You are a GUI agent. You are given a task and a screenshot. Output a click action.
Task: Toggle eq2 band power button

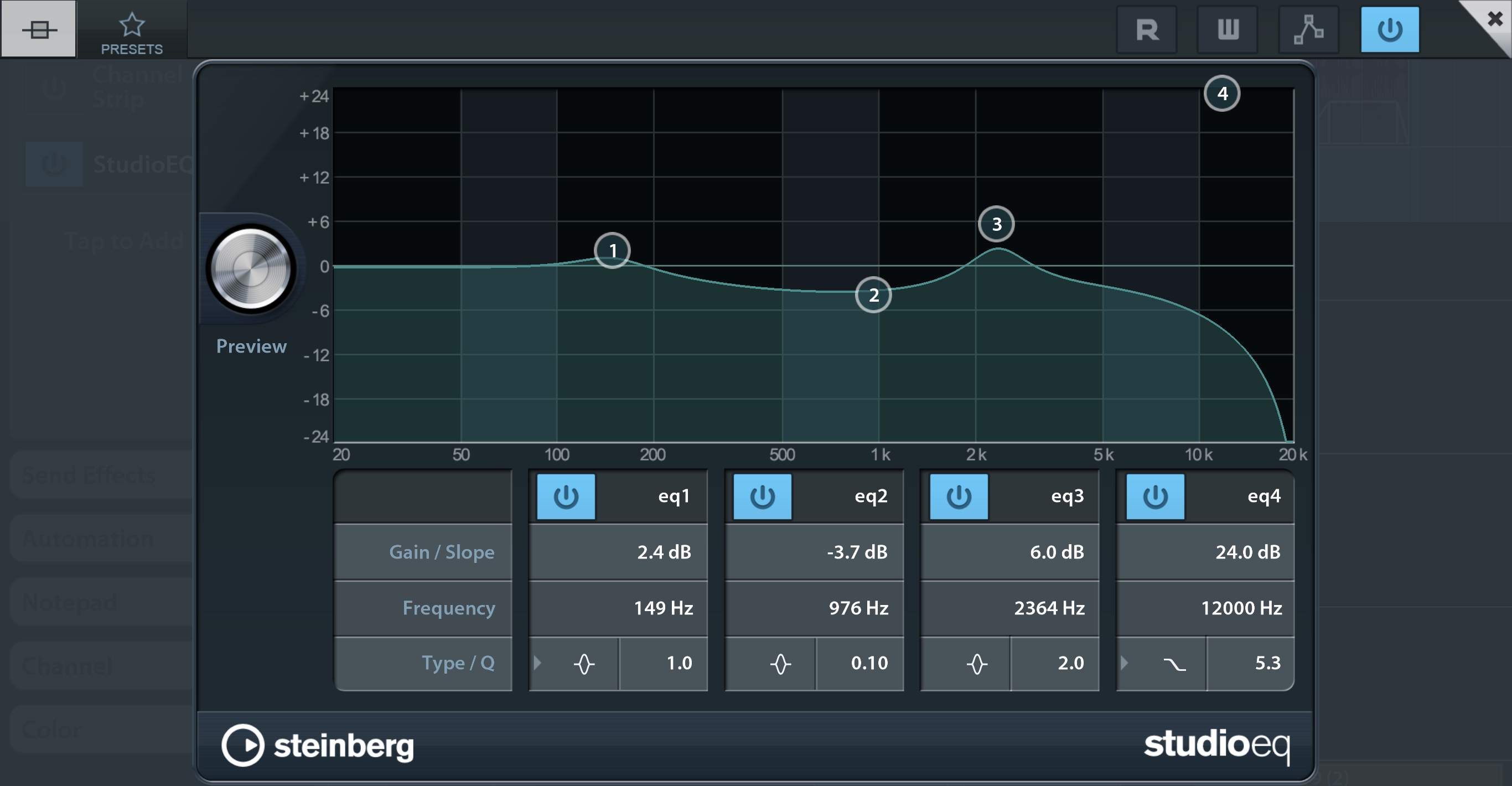pyautogui.click(x=763, y=497)
